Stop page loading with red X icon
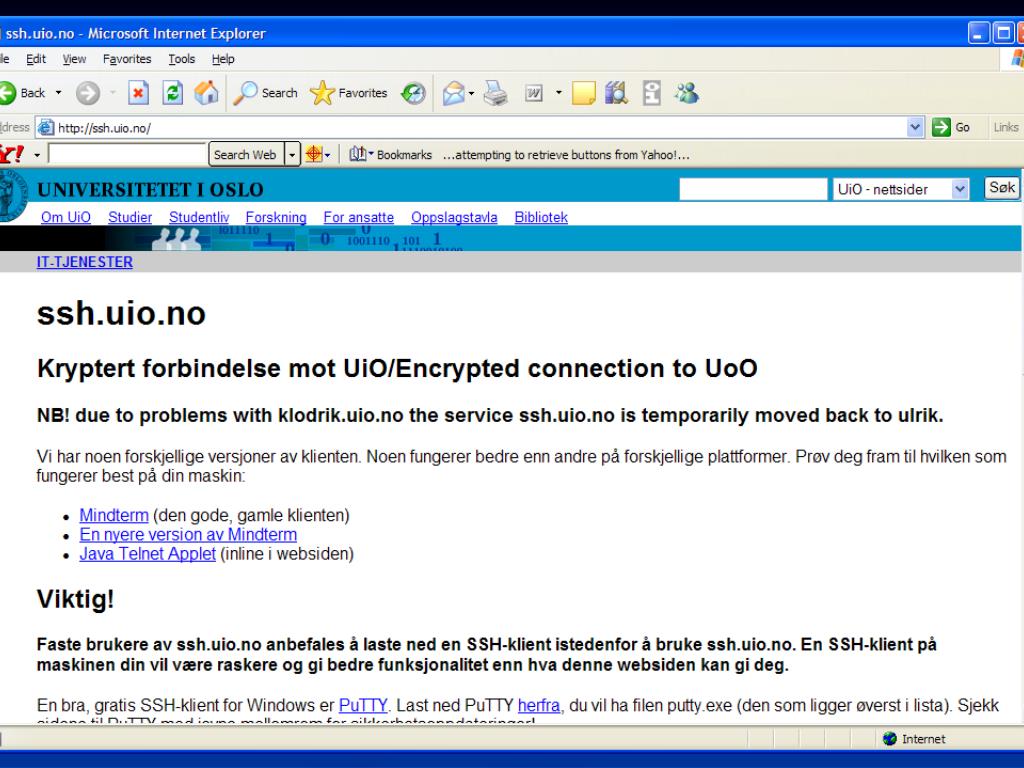 pos(138,93)
